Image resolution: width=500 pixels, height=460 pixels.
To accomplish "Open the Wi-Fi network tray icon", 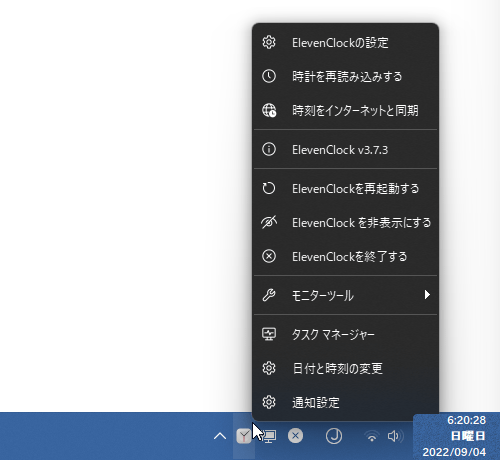I will [372, 436].
